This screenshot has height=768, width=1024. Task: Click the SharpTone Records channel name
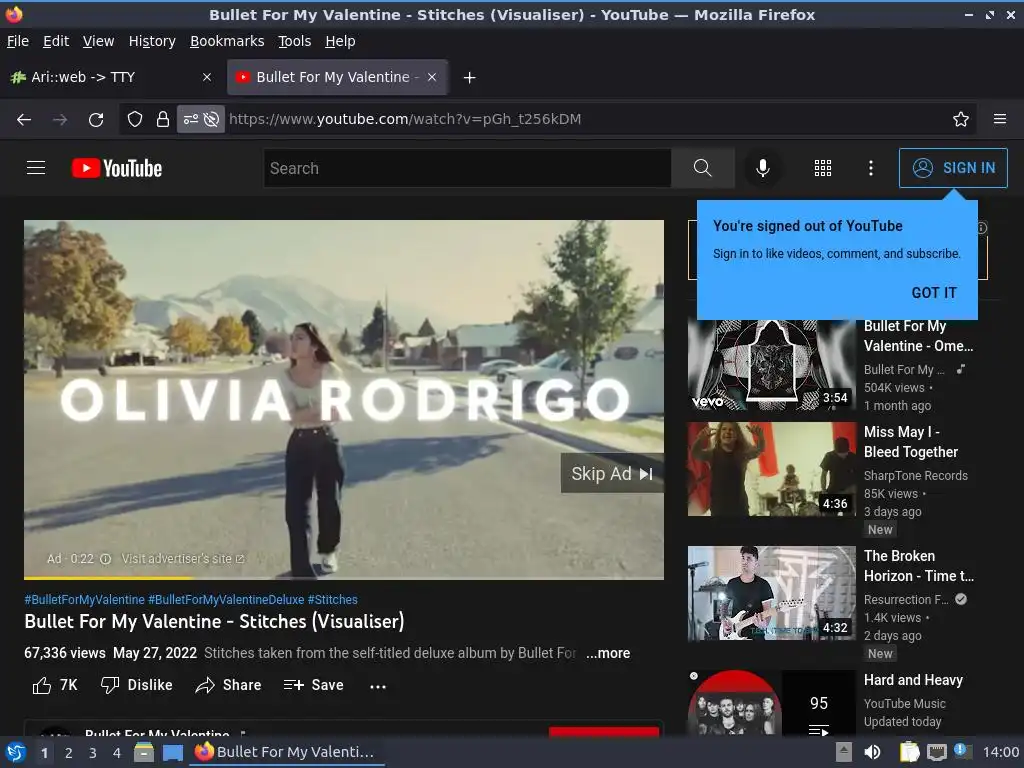(x=916, y=475)
